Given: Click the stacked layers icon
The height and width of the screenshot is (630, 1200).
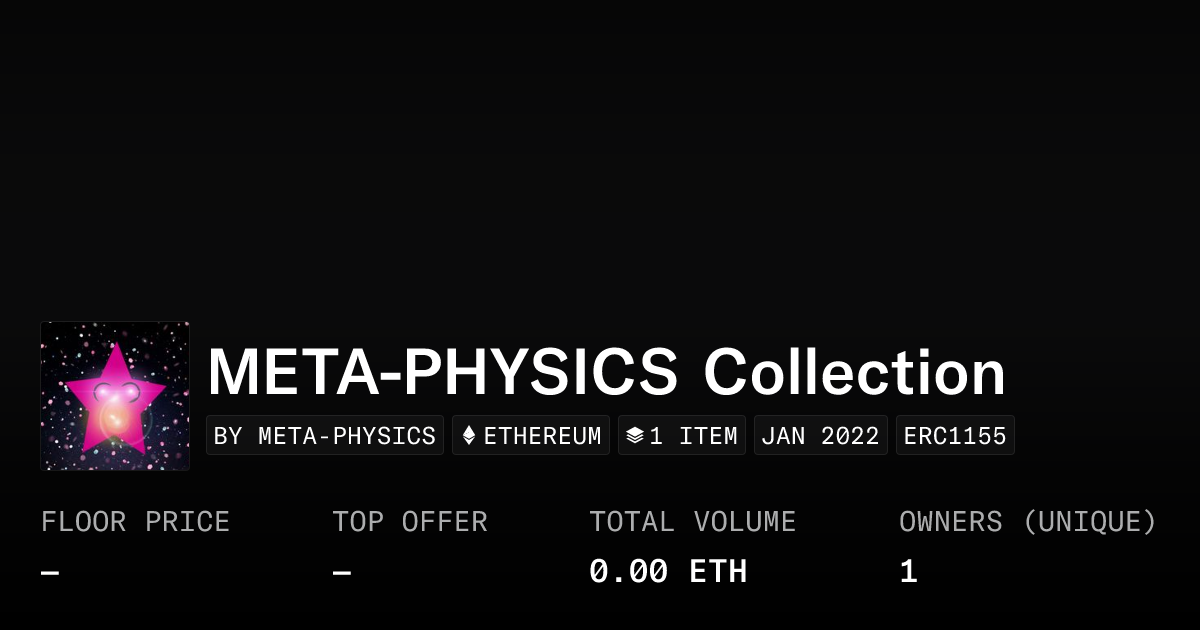Looking at the screenshot, I should point(634,436).
